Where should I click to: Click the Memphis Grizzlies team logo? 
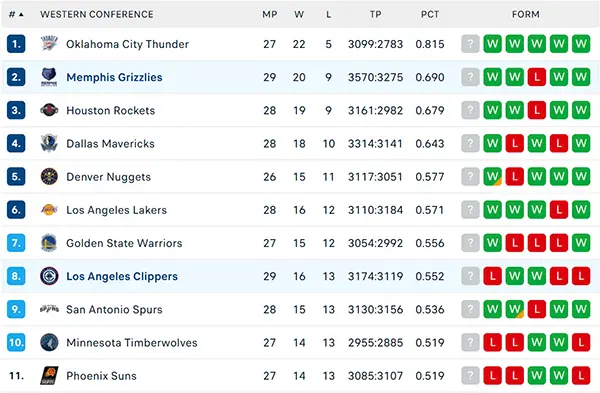tap(49, 77)
